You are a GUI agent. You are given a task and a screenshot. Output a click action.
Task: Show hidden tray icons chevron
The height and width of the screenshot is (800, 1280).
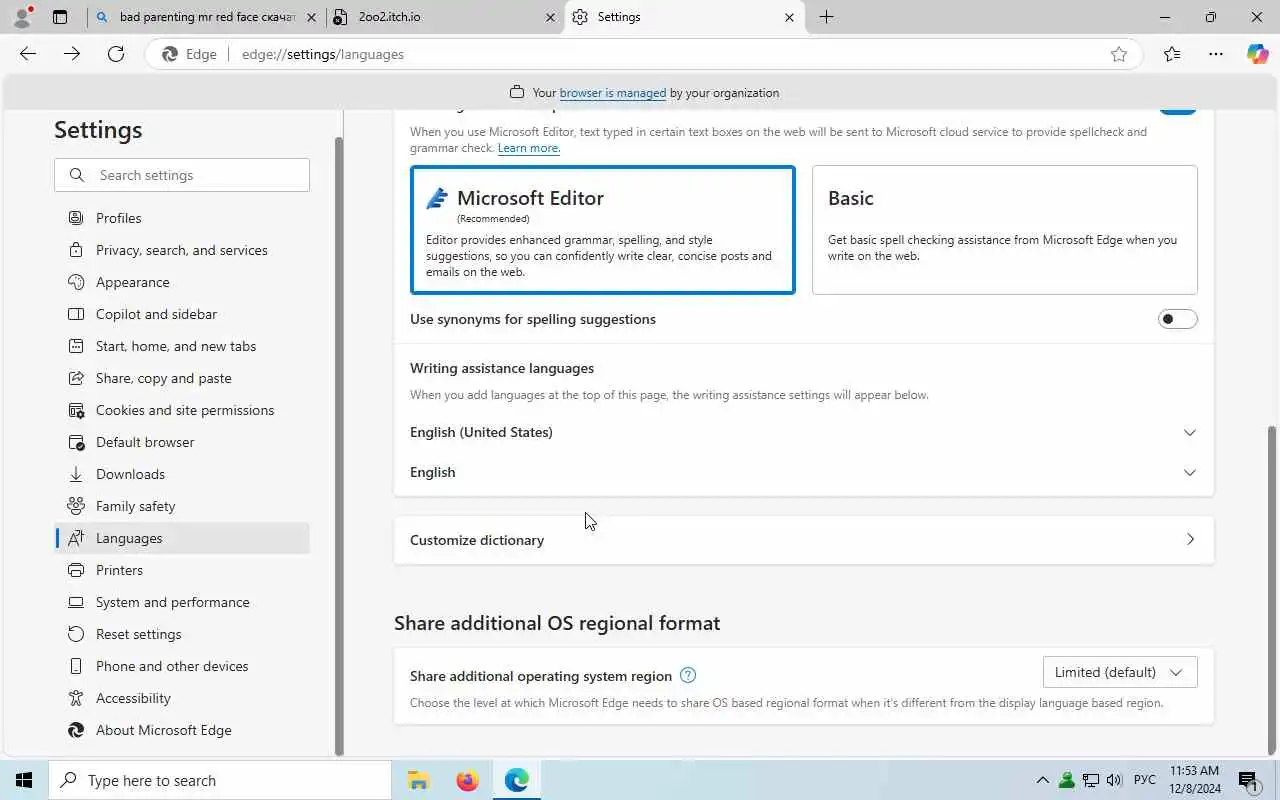click(1042, 780)
